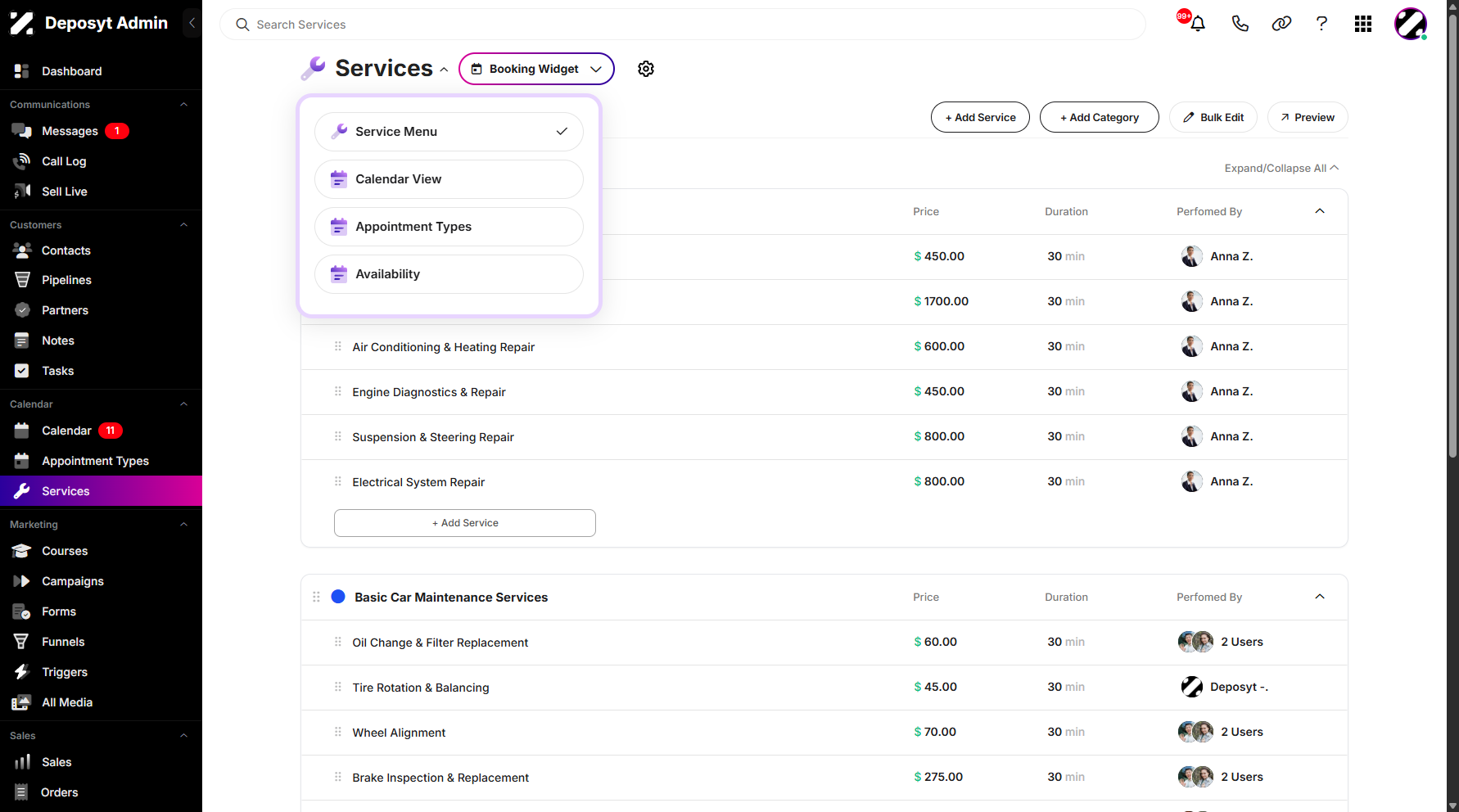This screenshot has height=812, width=1459.
Task: Click the Preview button
Action: coord(1308,117)
